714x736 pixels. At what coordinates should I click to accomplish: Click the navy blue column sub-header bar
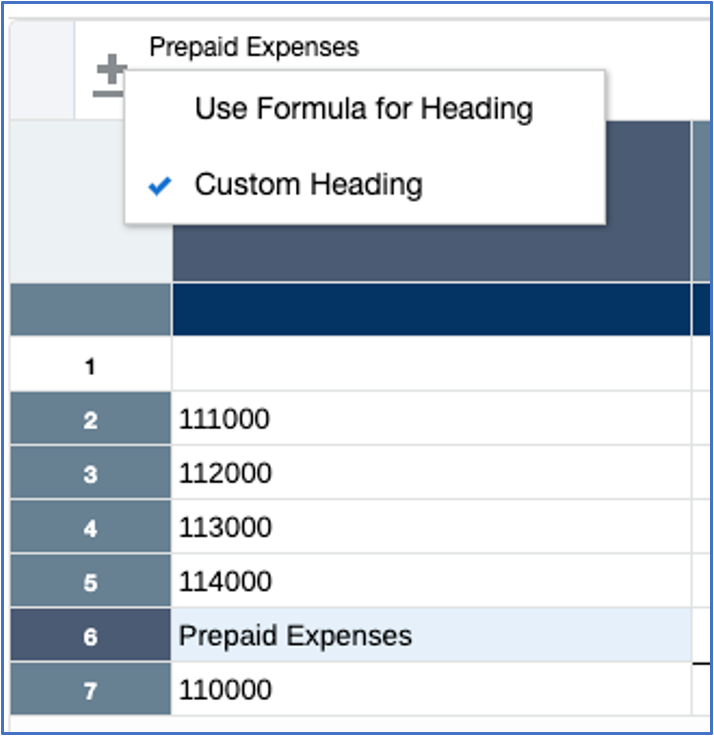point(430,310)
